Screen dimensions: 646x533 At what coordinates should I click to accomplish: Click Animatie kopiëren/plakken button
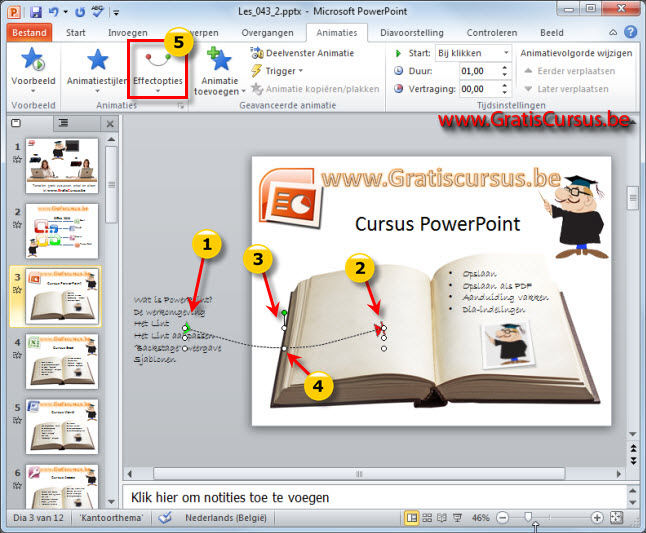pos(315,89)
